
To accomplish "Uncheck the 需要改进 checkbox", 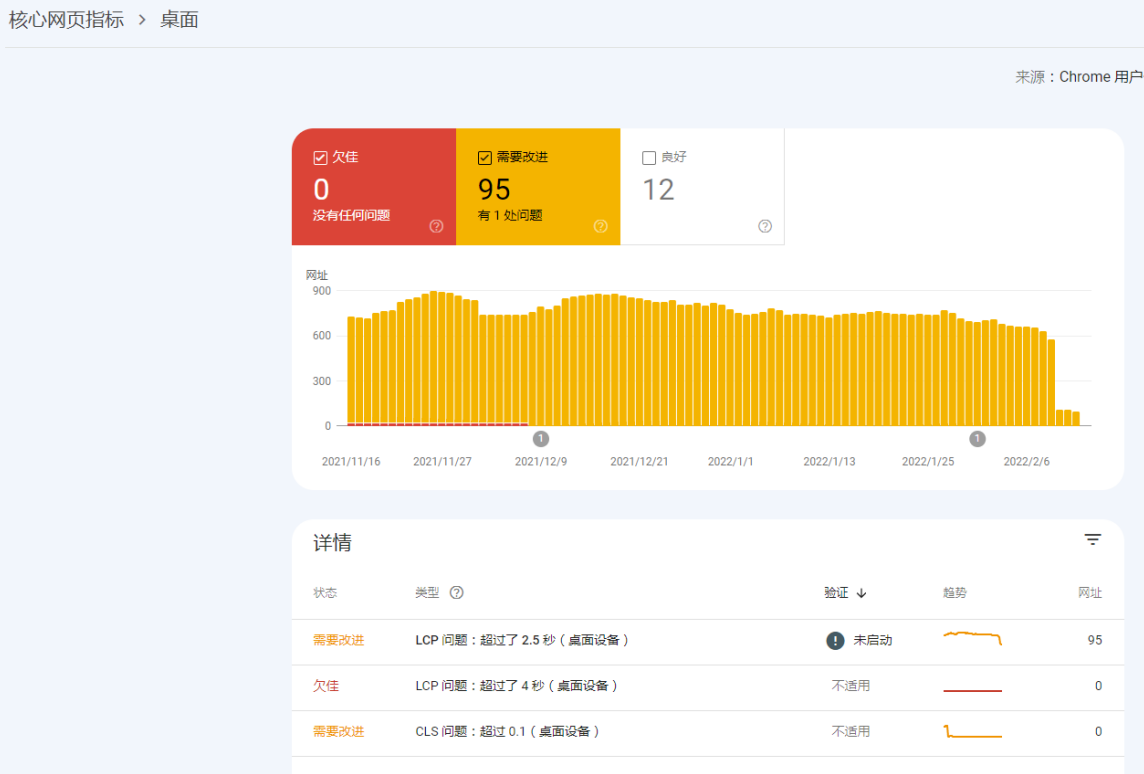I will pyautogui.click(x=484, y=156).
